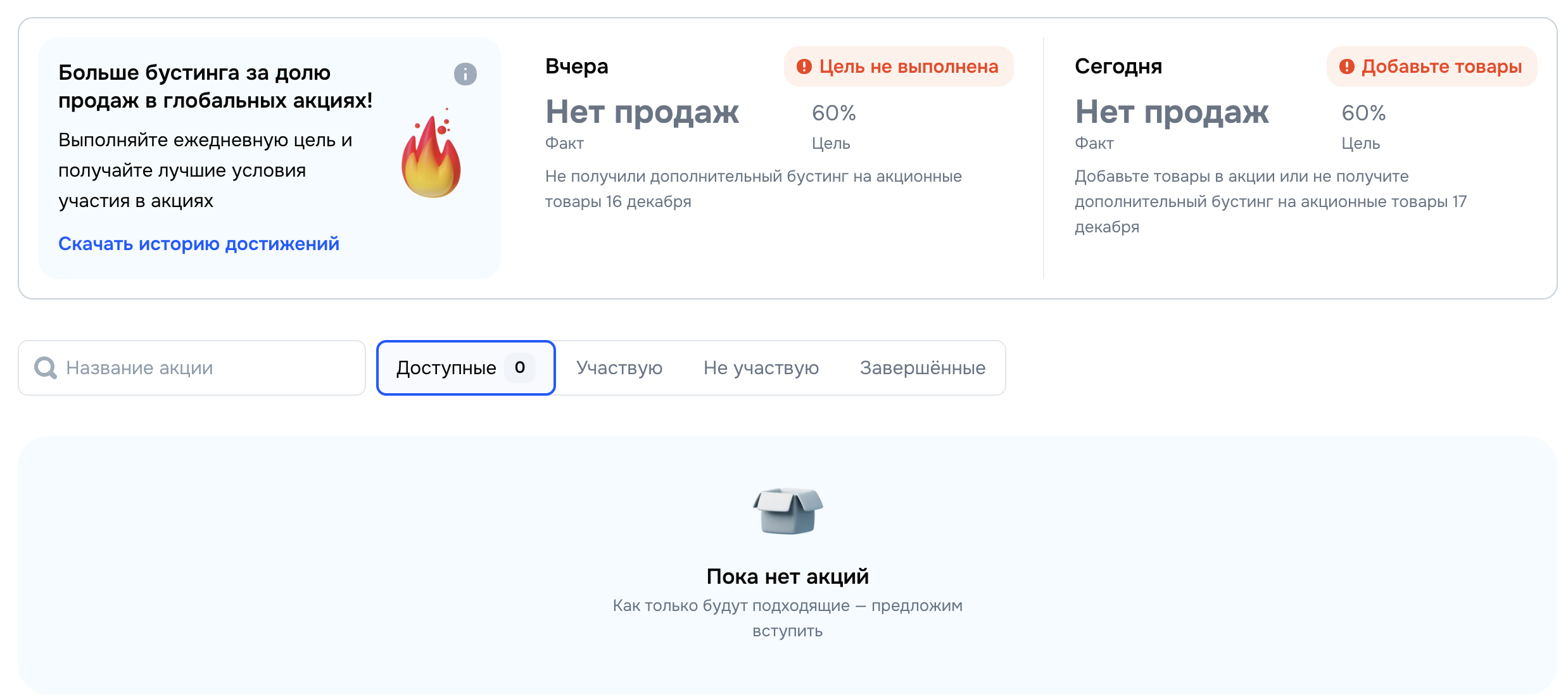The height and width of the screenshot is (699, 1568).
Task: Click the 'Вчера' section heading
Action: click(576, 66)
